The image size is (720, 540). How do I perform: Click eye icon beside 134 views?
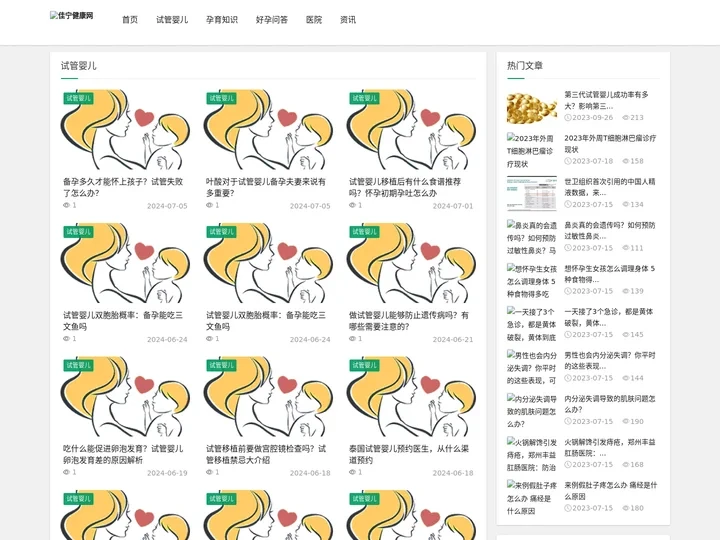tap(625, 204)
